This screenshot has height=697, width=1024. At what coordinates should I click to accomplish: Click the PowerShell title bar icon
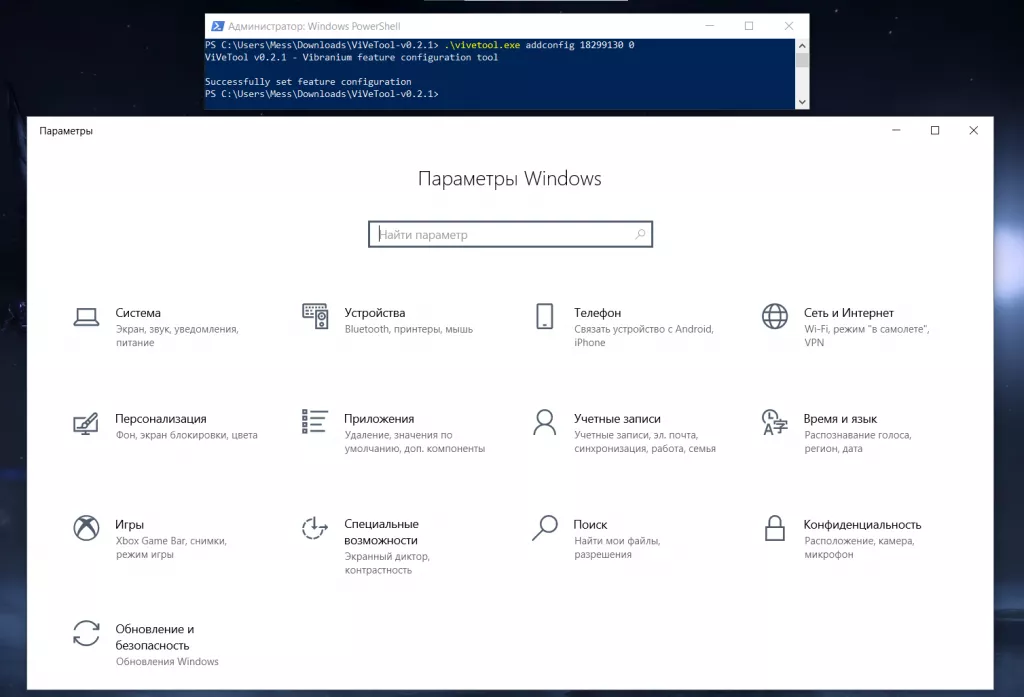pos(217,26)
